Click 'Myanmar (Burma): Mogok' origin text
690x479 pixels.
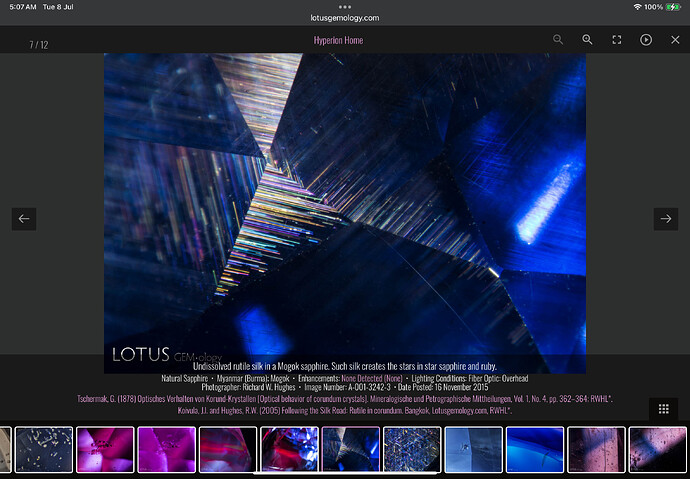(253, 378)
